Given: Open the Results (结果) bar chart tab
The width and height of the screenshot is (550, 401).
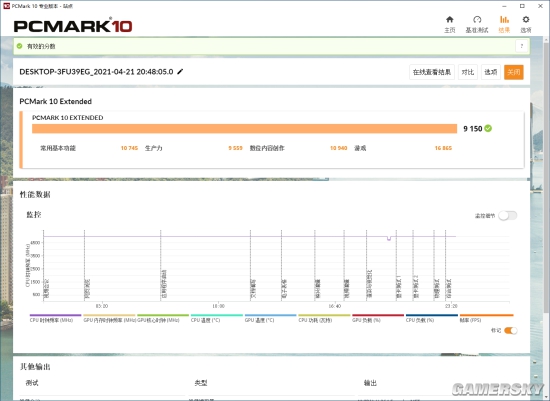Looking at the screenshot, I should click(x=504, y=24).
